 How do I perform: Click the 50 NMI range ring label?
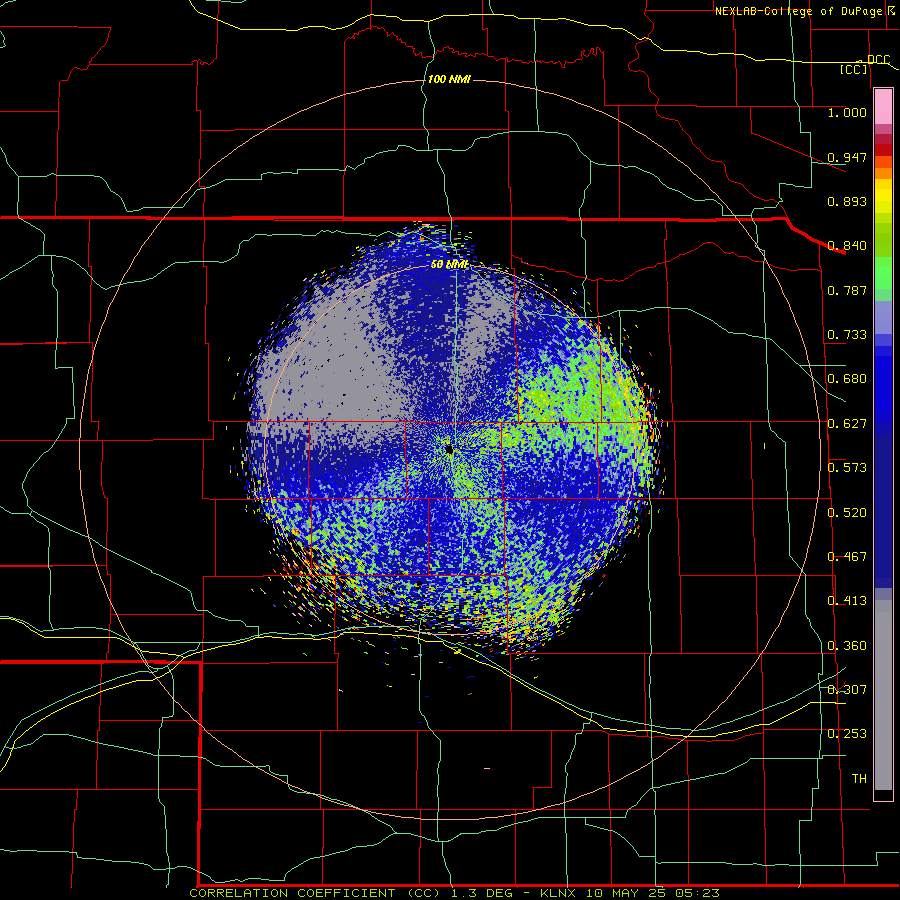[x=449, y=265]
